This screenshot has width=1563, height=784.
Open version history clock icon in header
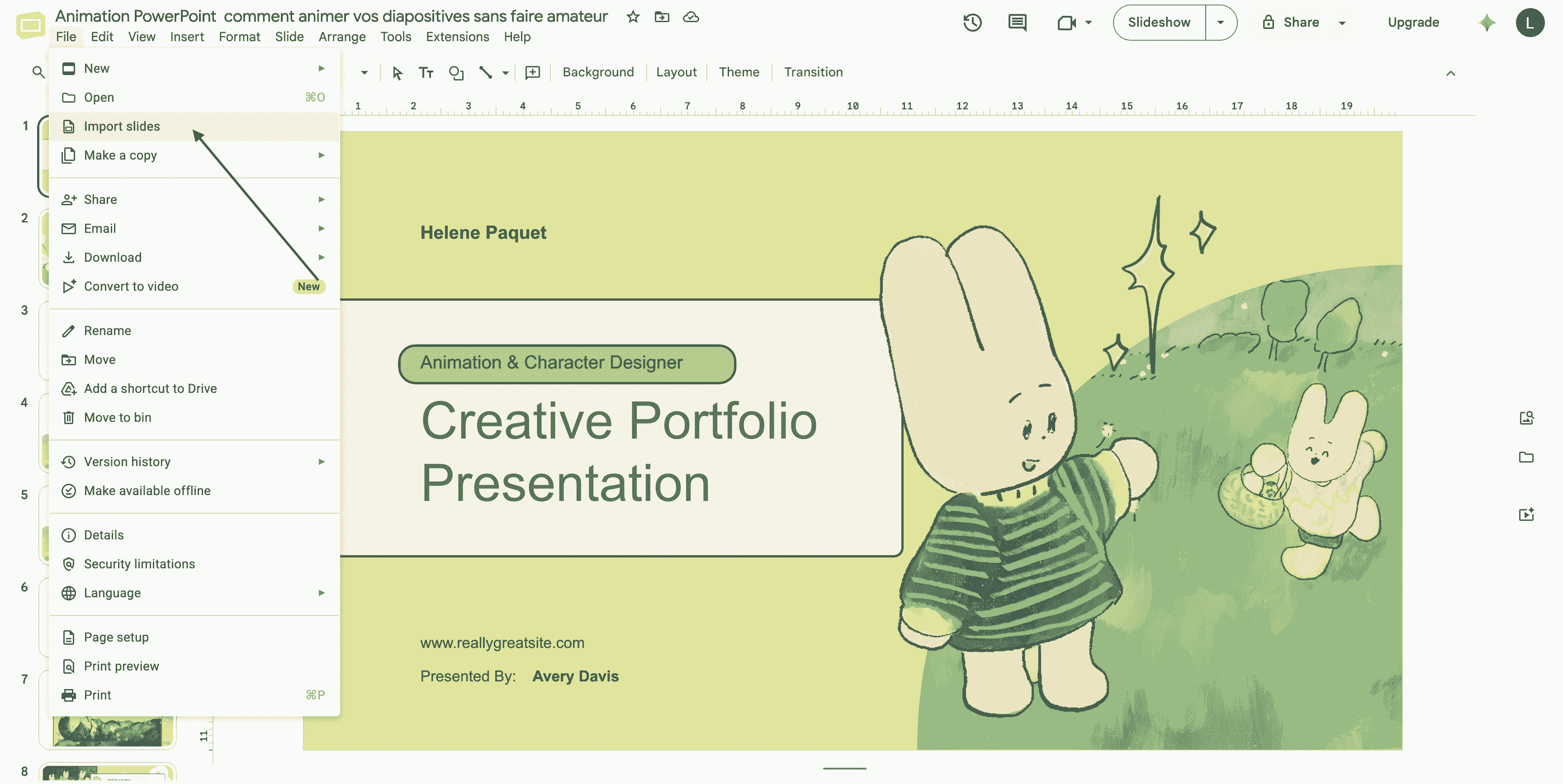tap(972, 23)
